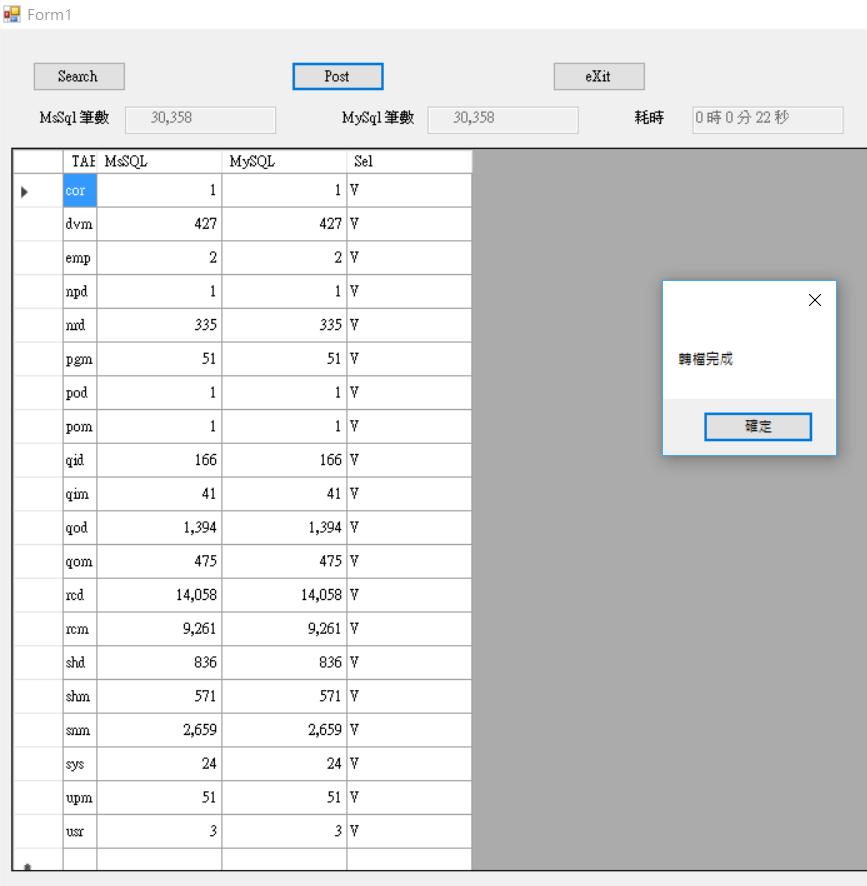Click the Form1 window icon
Viewport: 867px width, 886px height.
(x=12, y=14)
